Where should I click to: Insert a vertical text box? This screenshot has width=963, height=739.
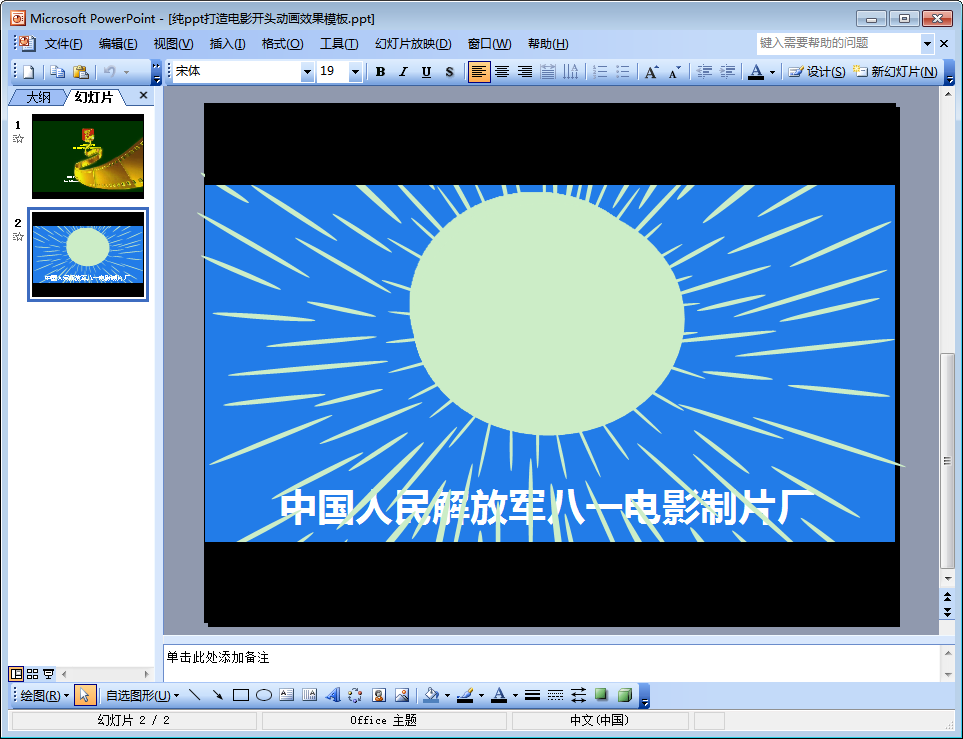point(310,695)
